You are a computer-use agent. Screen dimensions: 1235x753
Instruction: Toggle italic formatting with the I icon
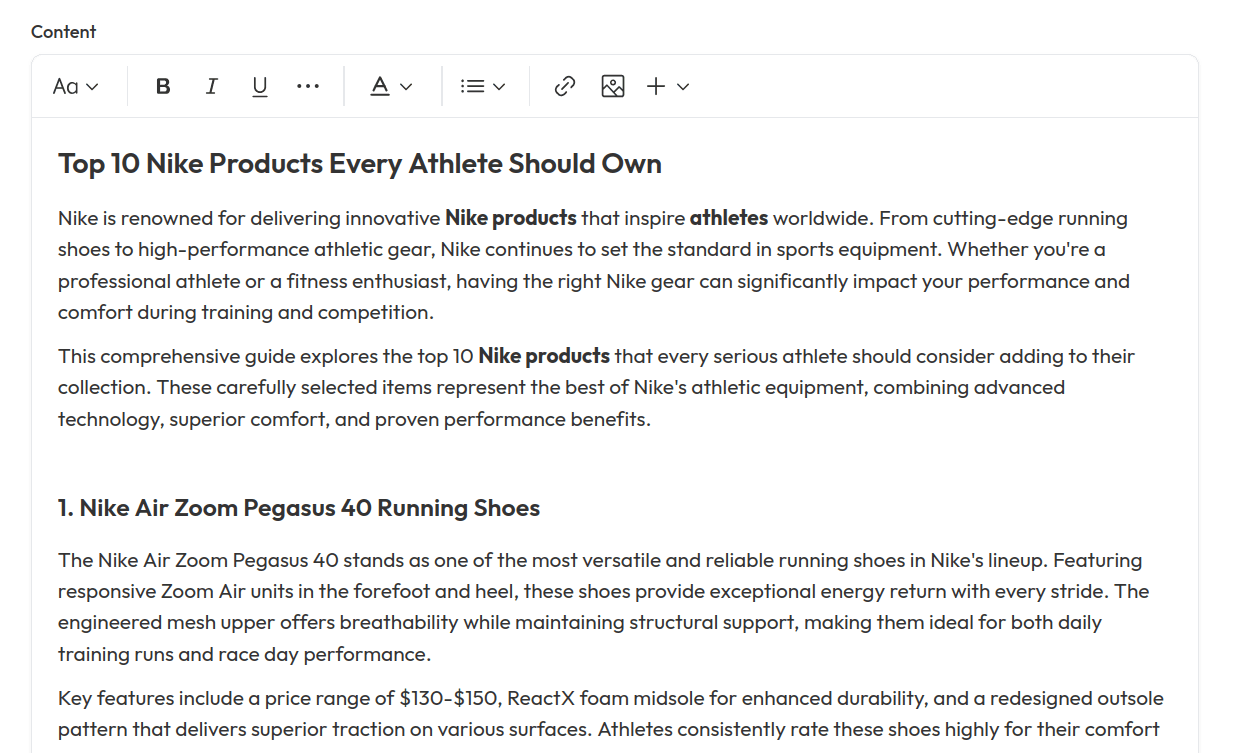pos(211,87)
